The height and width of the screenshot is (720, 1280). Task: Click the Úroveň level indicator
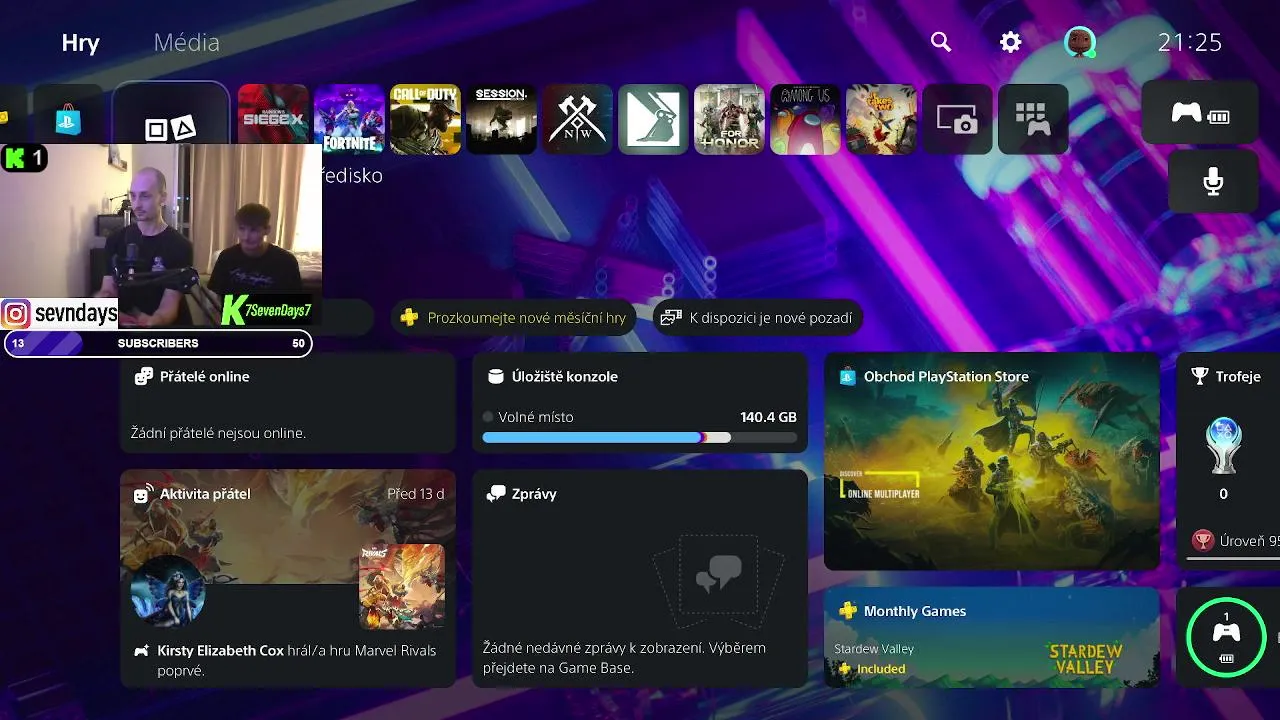(1237, 541)
